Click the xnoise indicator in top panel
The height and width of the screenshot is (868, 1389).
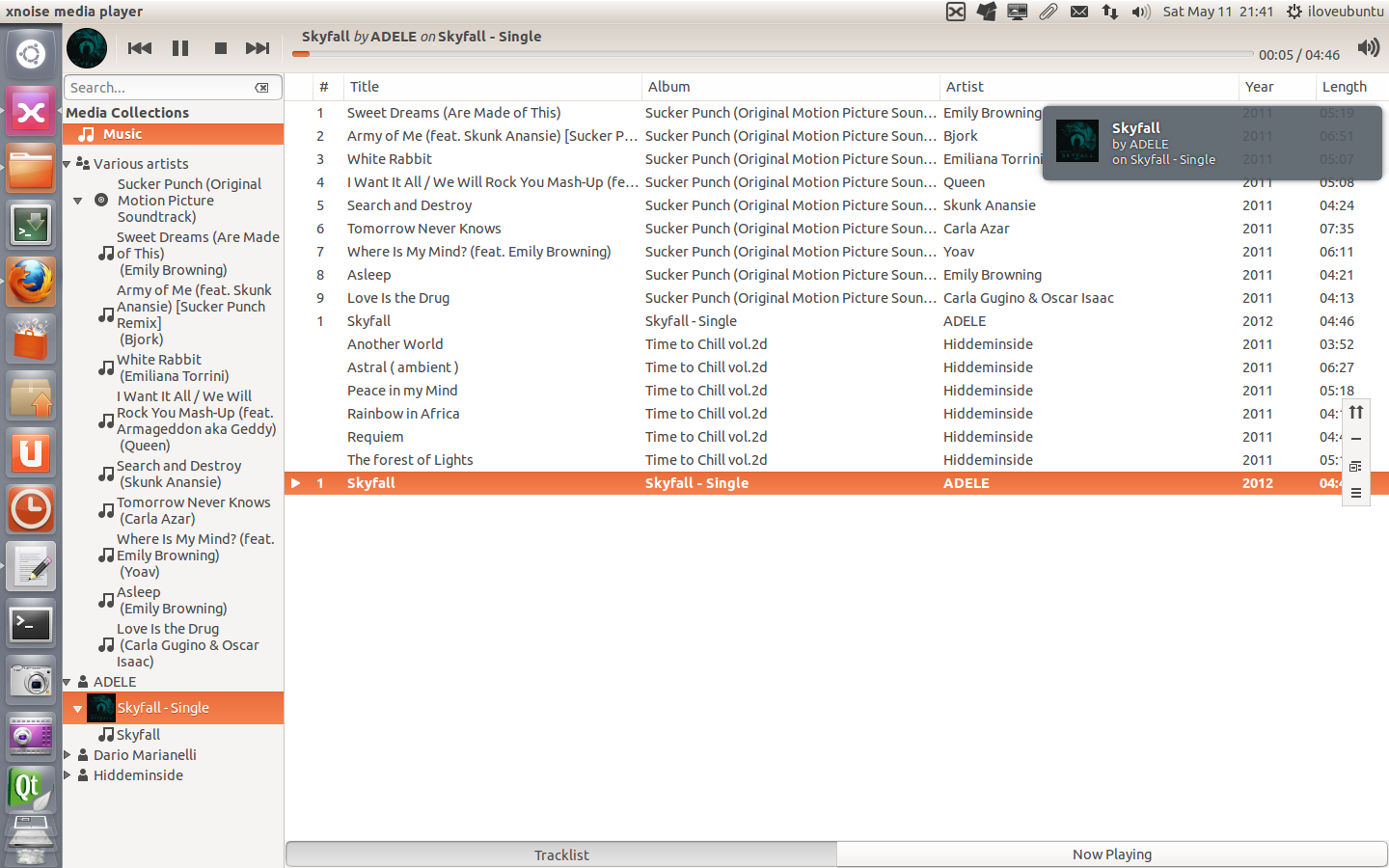956,12
